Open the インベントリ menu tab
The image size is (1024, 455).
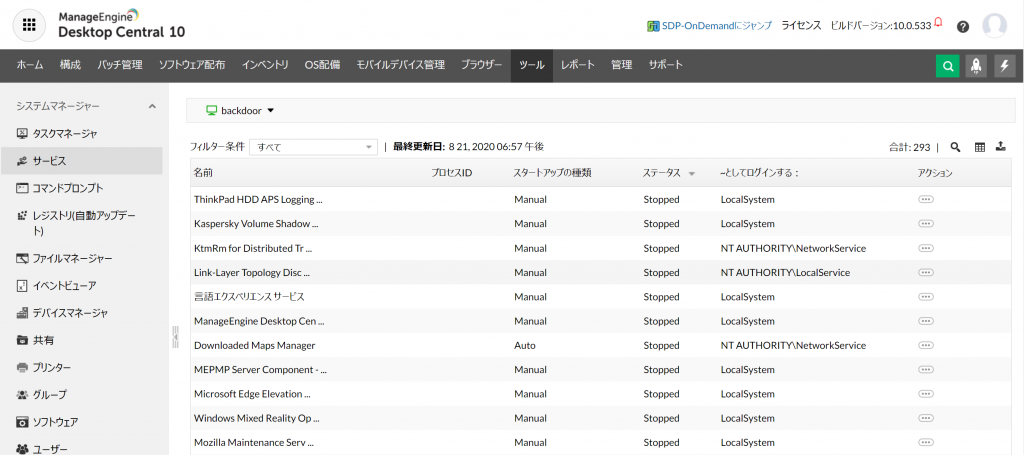(x=265, y=65)
